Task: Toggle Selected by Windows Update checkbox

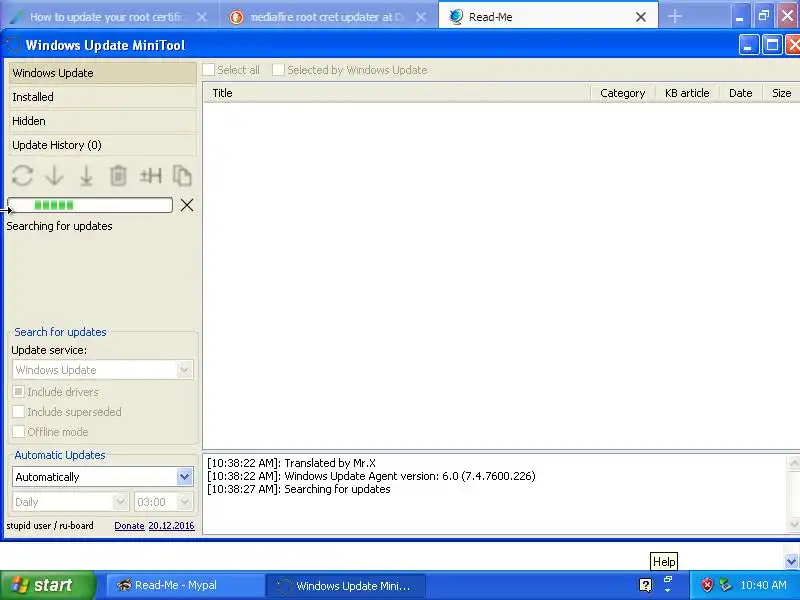Action: click(x=278, y=70)
